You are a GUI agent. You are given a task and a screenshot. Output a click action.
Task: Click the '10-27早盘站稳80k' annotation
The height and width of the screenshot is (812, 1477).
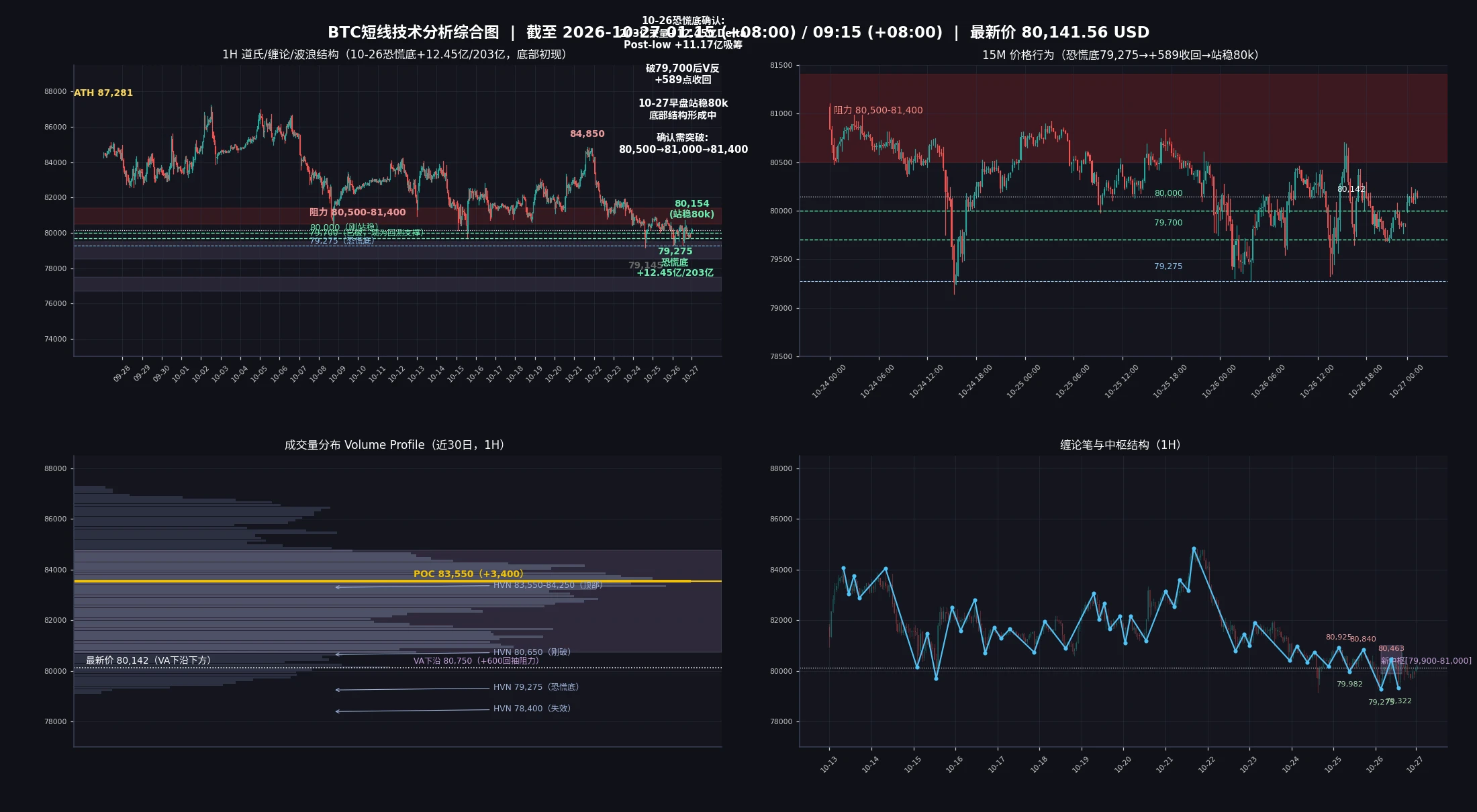coord(683,103)
